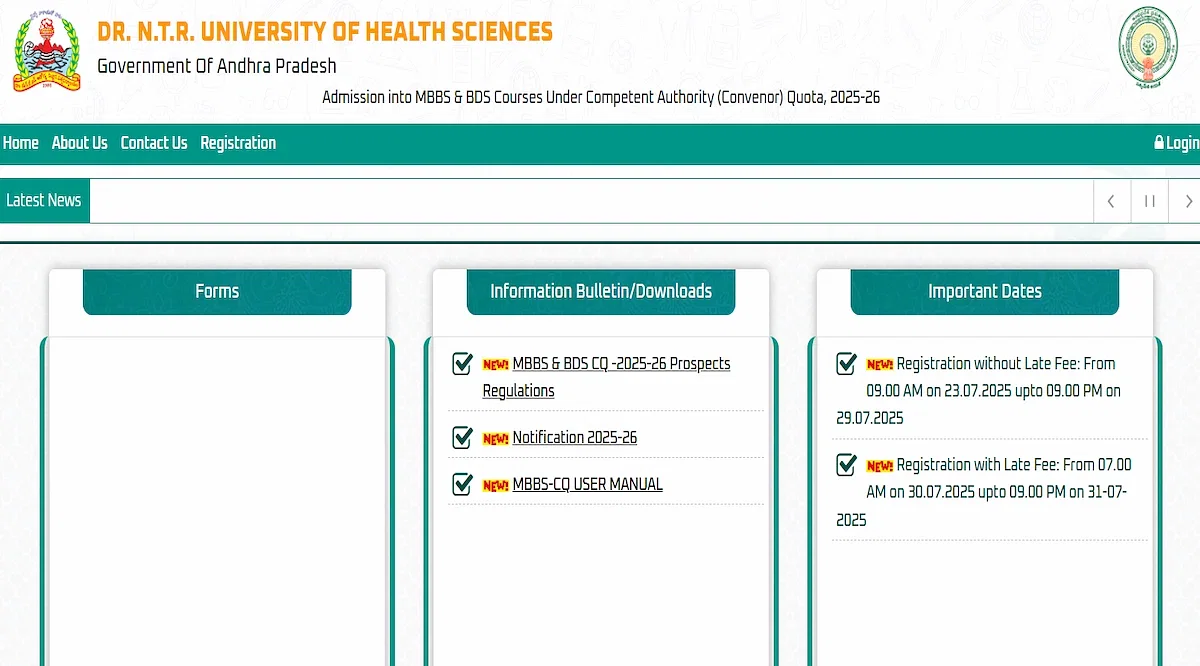
Task: Click the Login link with lock icon
Action: [x=1176, y=143]
